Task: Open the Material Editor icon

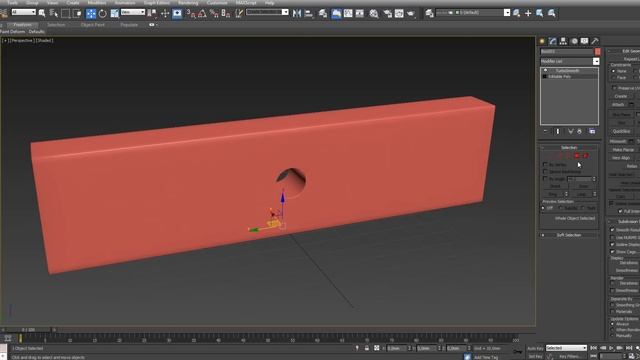Action: [x=374, y=13]
